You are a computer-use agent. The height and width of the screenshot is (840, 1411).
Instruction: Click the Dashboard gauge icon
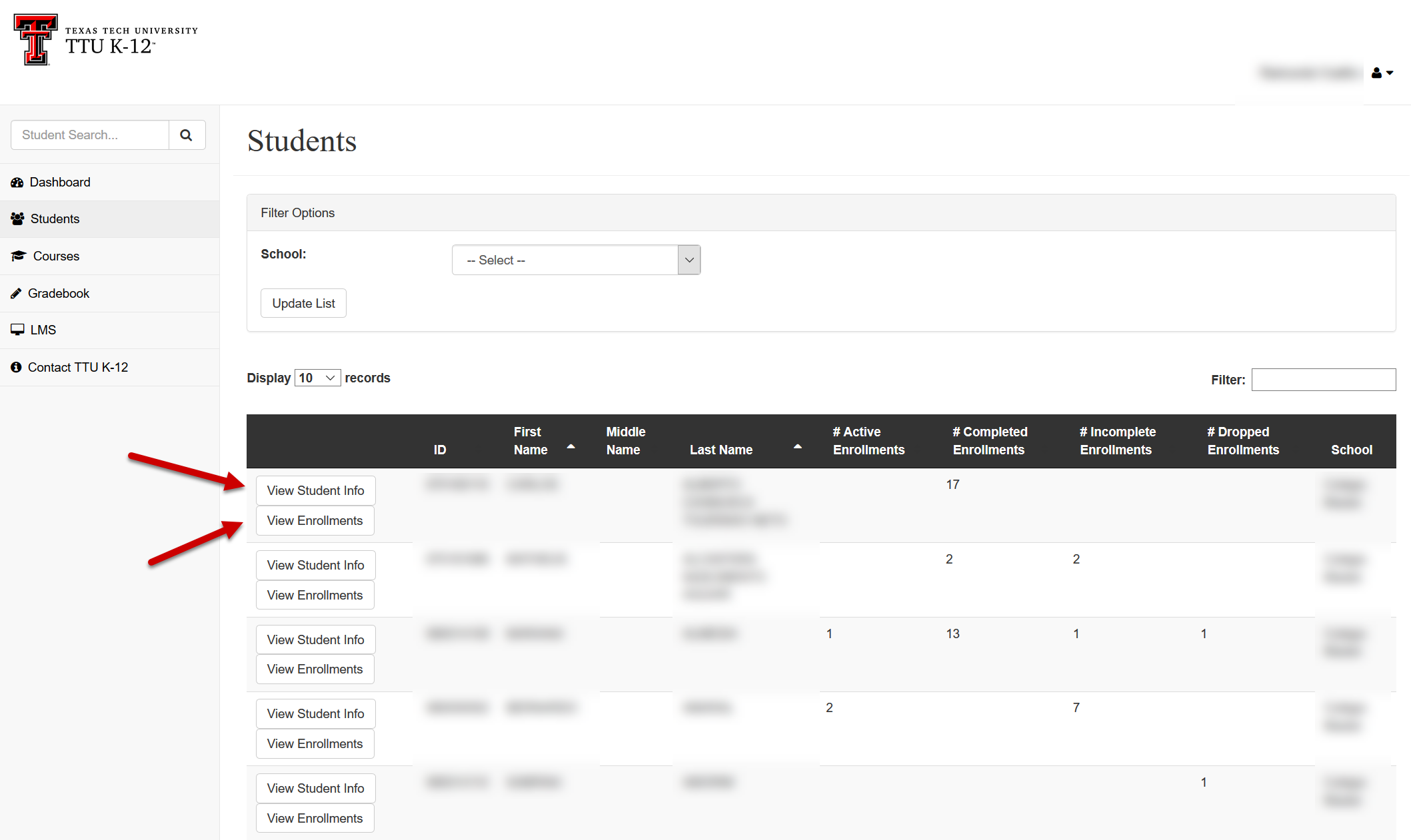pos(17,183)
